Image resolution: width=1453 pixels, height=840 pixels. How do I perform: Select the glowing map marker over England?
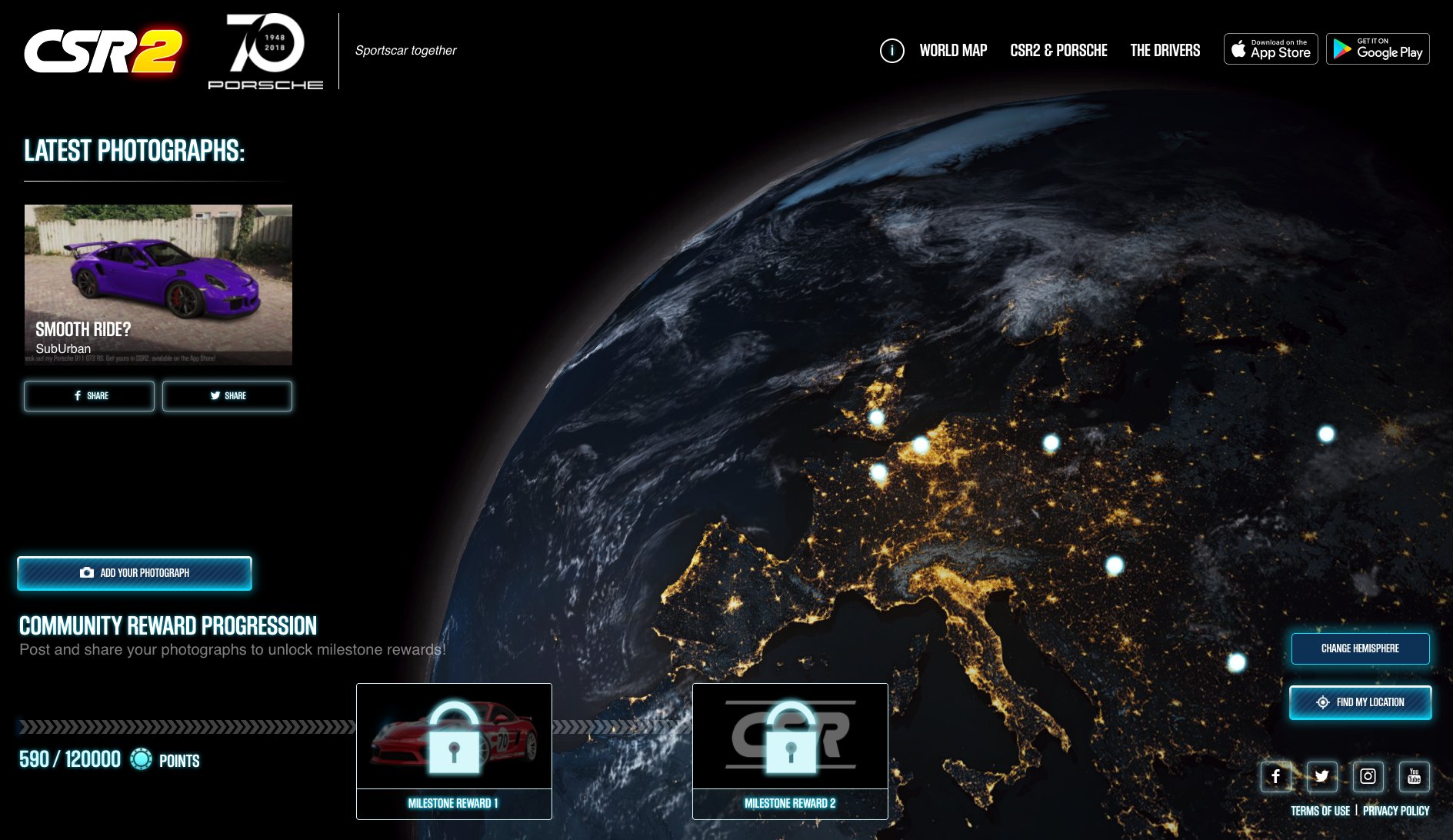click(876, 418)
